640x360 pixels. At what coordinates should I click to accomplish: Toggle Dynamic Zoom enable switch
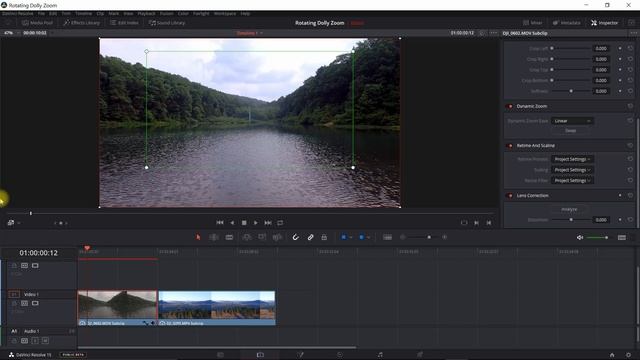click(x=510, y=106)
